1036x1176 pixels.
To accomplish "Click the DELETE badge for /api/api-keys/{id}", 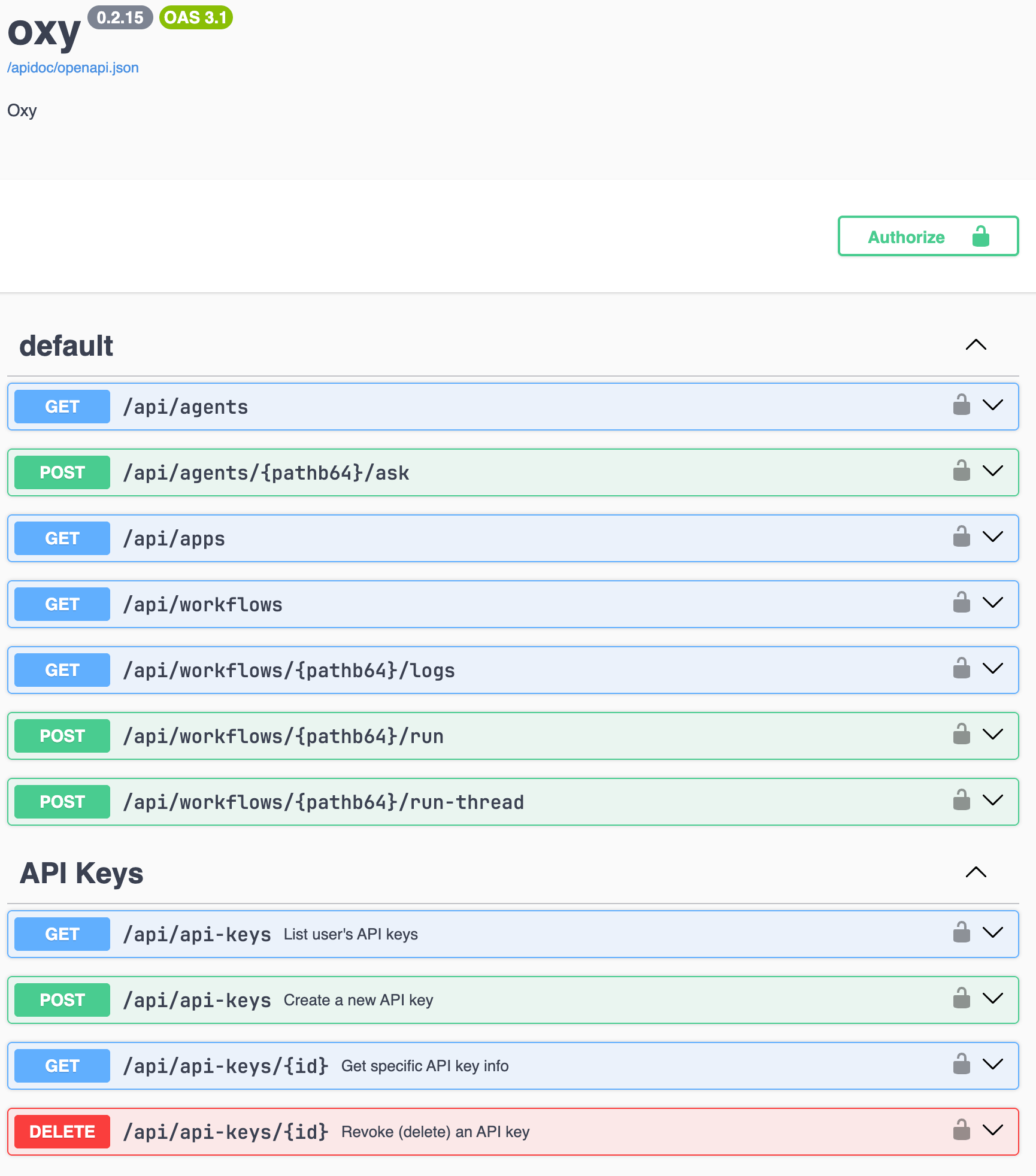I will point(62,1132).
